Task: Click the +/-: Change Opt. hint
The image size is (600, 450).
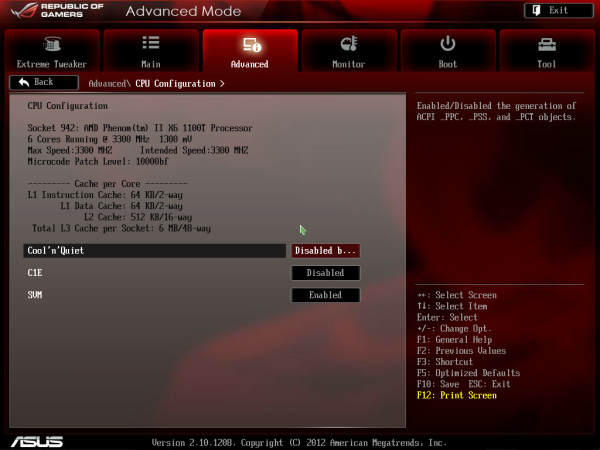Action: (454, 329)
